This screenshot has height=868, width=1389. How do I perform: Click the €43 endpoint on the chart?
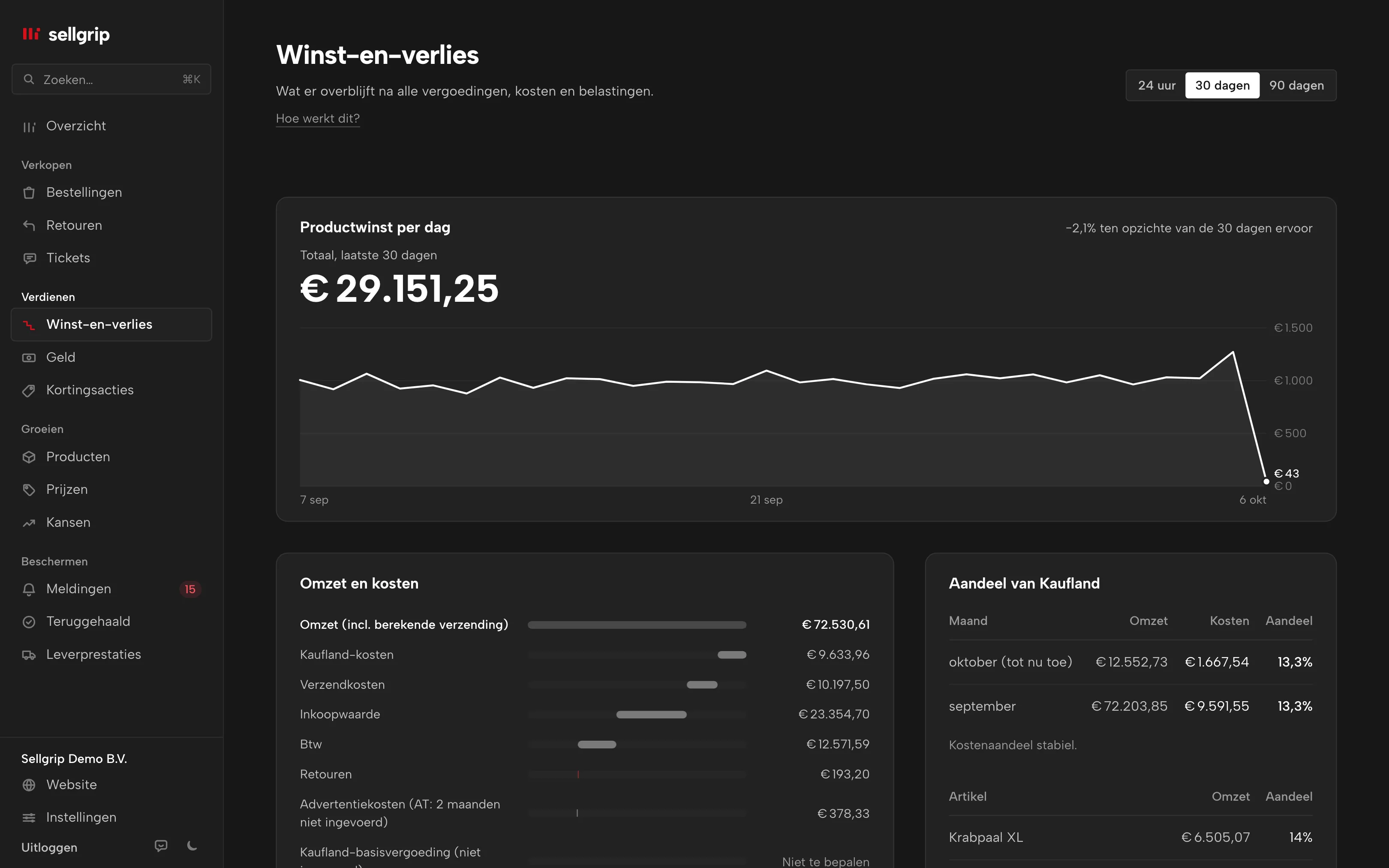1266,482
